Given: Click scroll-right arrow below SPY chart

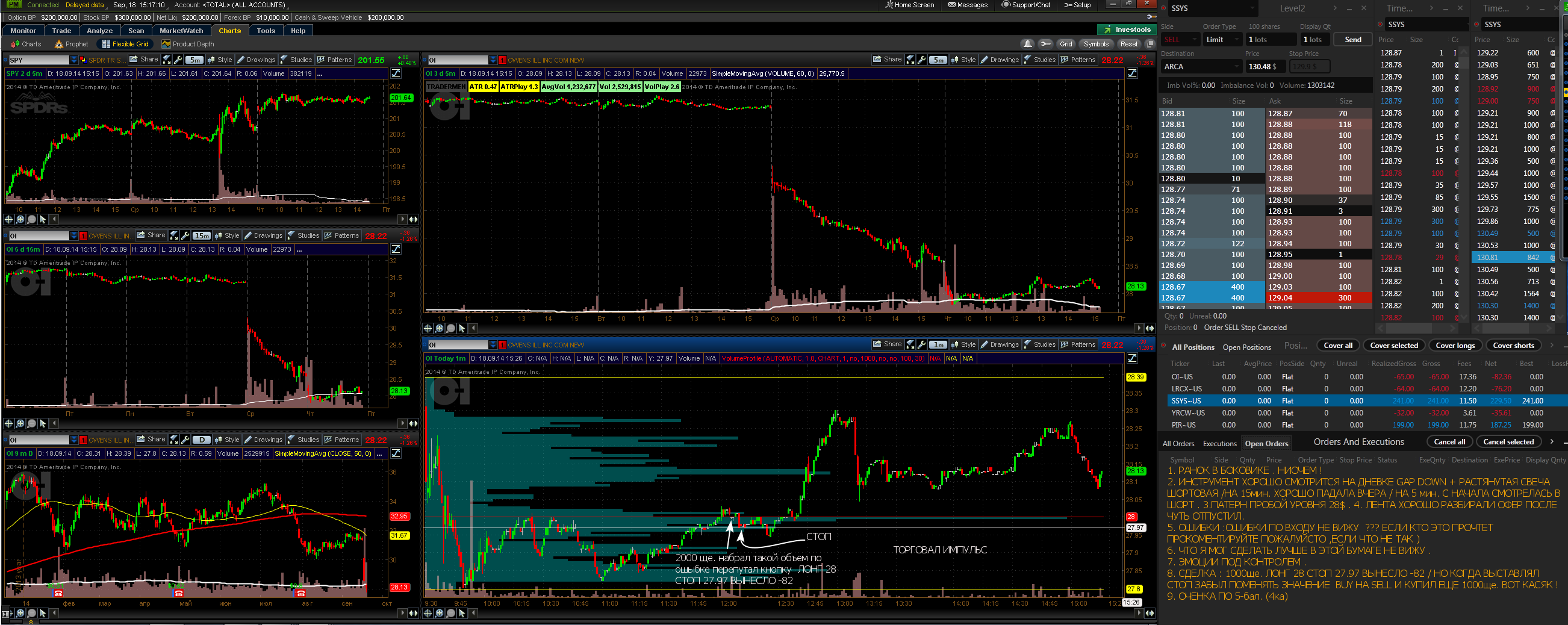Looking at the screenshot, I should (x=402, y=219).
